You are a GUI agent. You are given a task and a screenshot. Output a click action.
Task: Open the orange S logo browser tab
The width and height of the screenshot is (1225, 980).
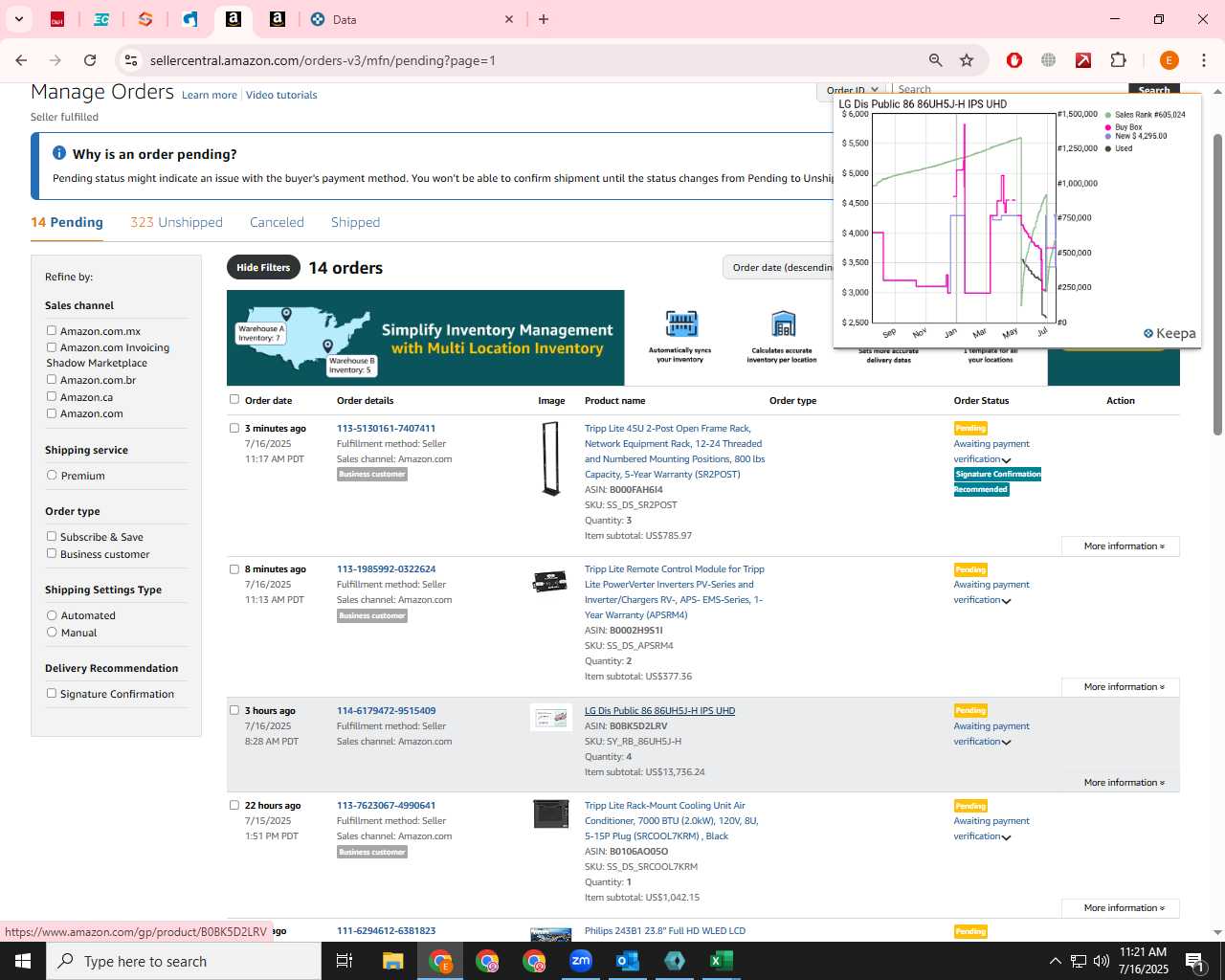tap(145, 19)
